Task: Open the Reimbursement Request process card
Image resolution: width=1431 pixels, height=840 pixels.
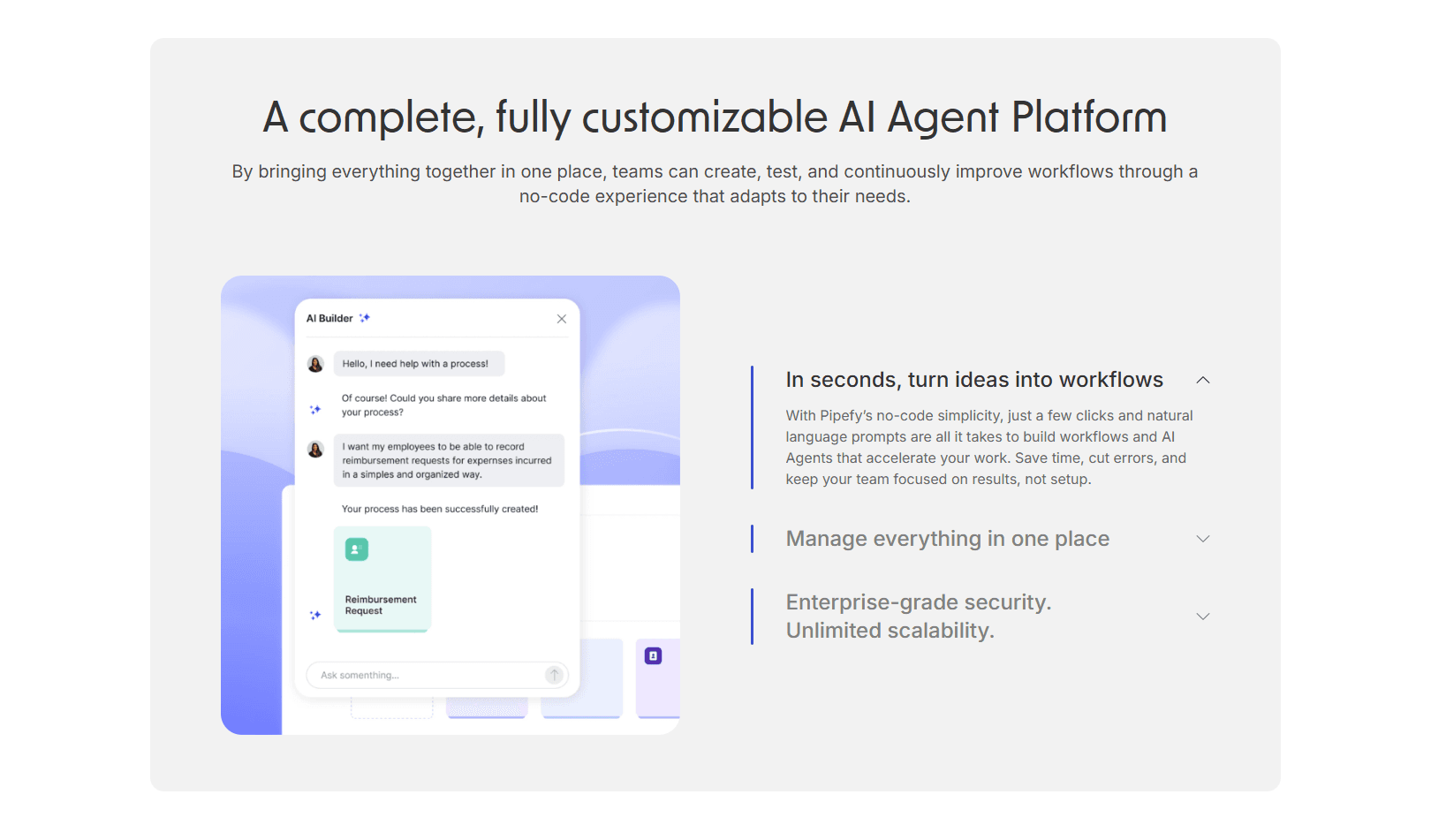Action: click(x=382, y=579)
